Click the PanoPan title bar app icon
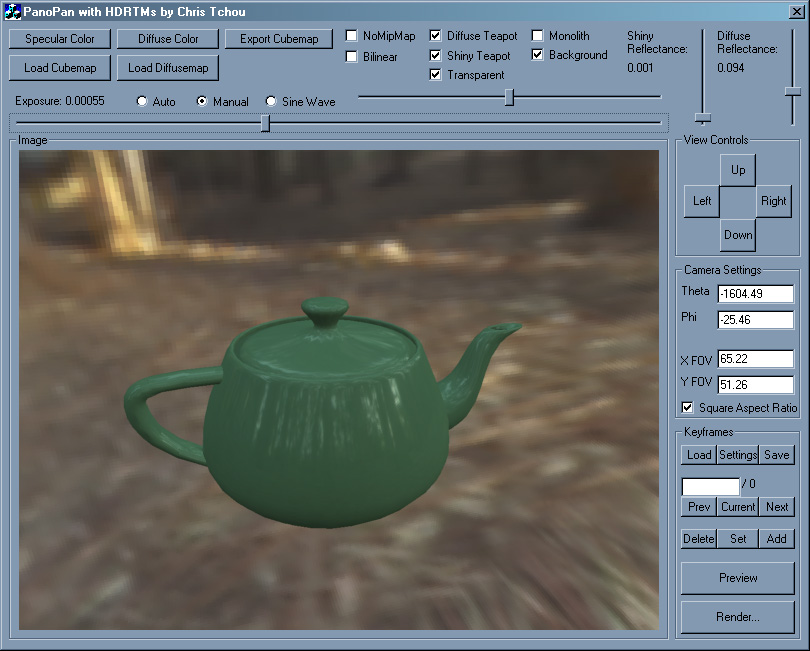Viewport: 810px width, 651px height. coord(13,12)
